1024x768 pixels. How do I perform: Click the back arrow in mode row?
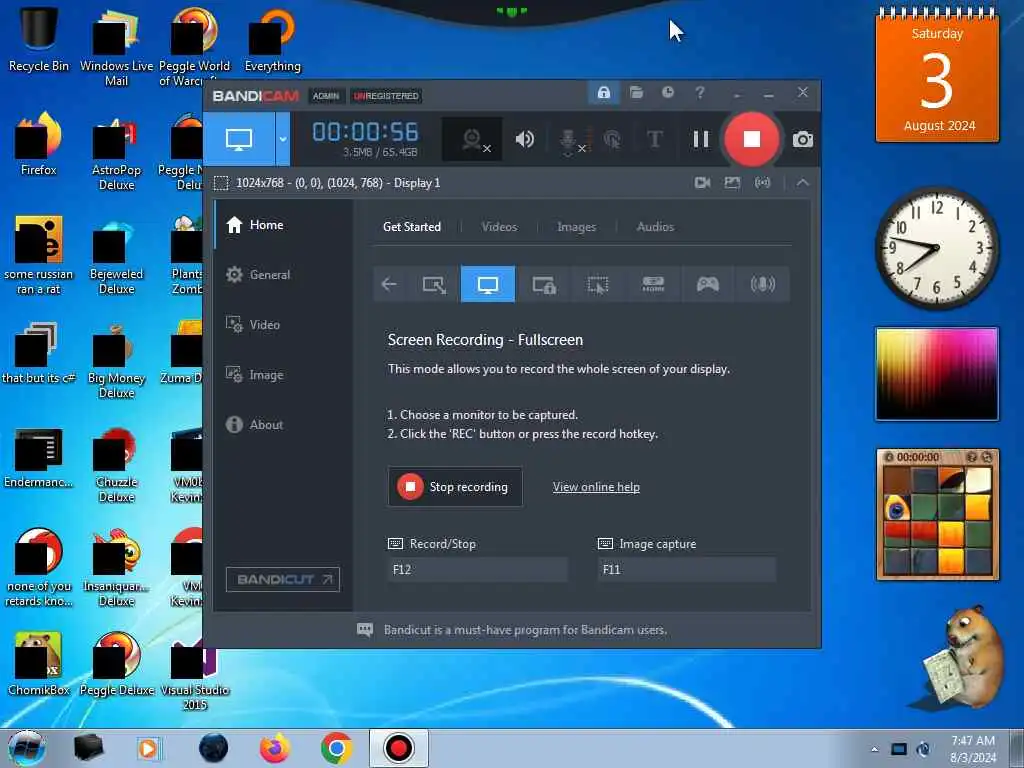pos(389,284)
